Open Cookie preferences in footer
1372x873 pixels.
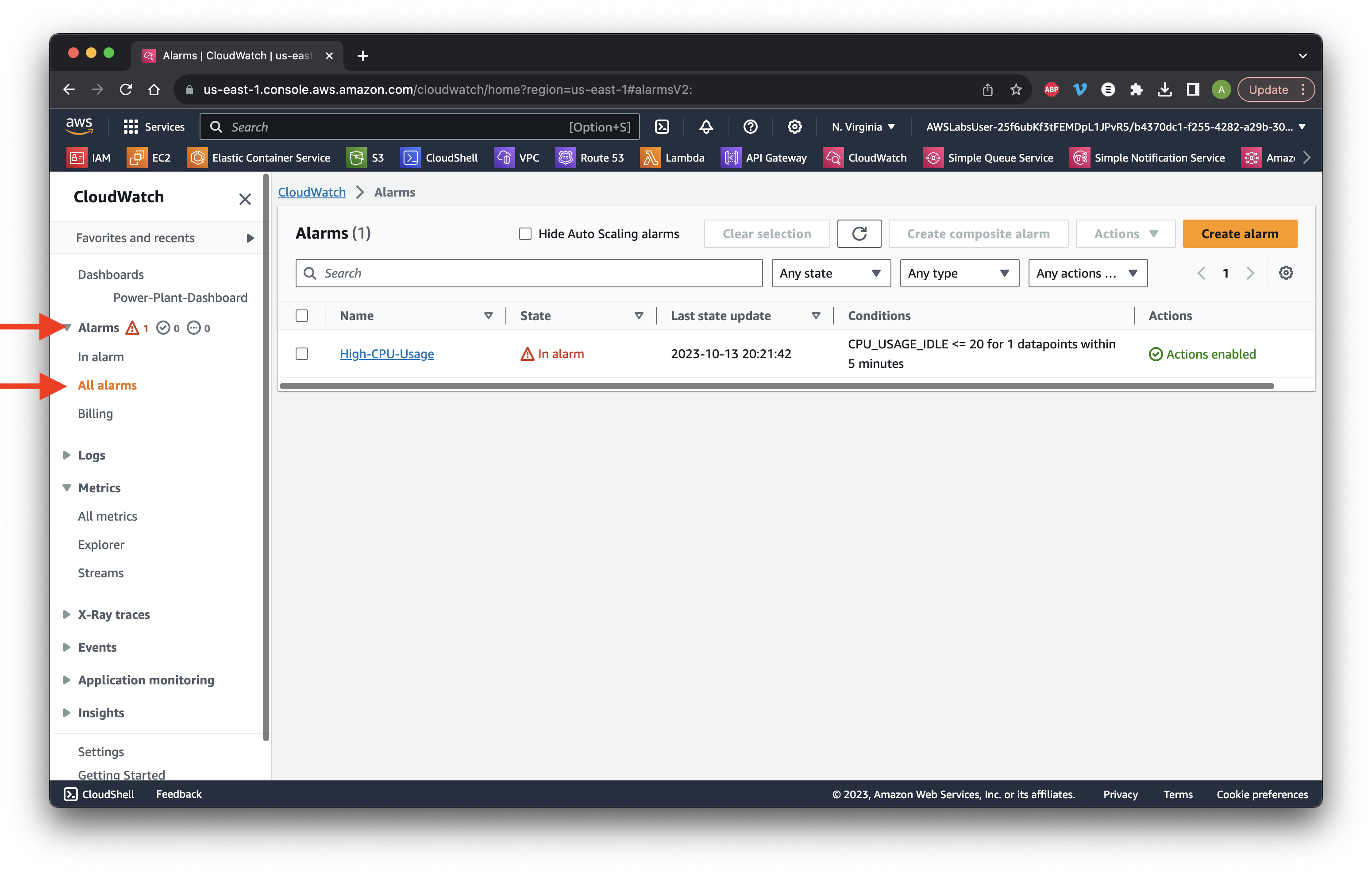click(1262, 794)
